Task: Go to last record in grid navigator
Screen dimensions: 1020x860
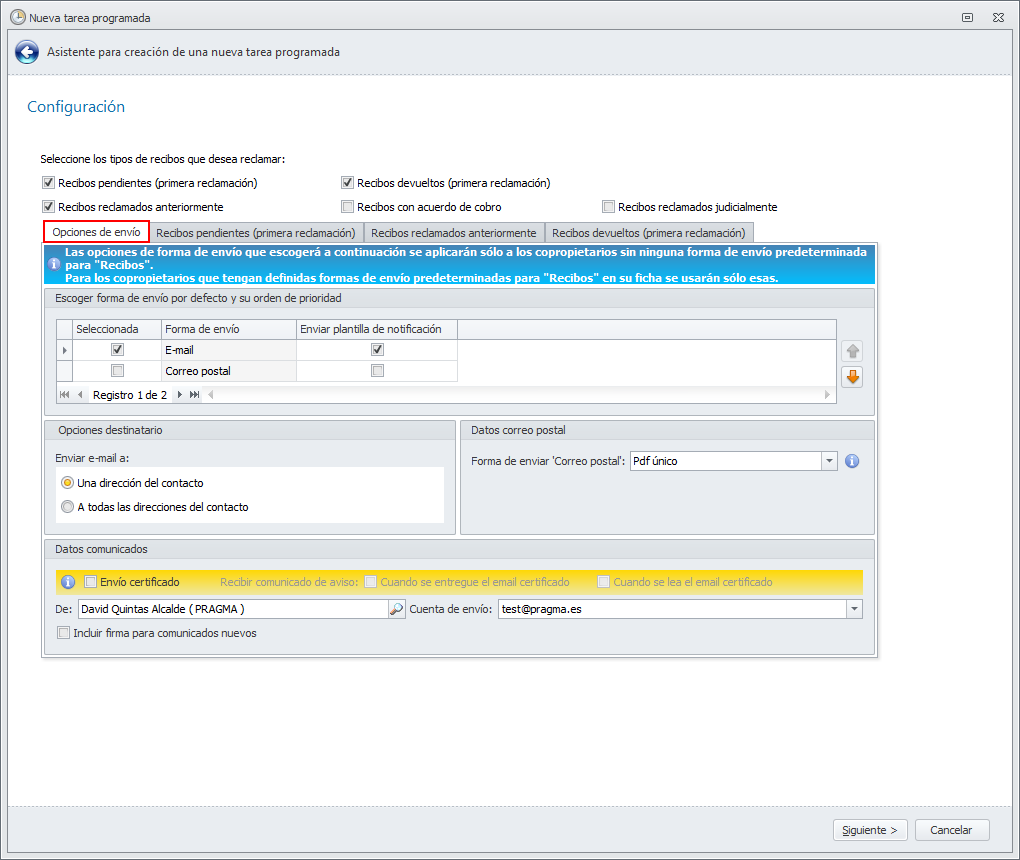Action: click(195, 395)
